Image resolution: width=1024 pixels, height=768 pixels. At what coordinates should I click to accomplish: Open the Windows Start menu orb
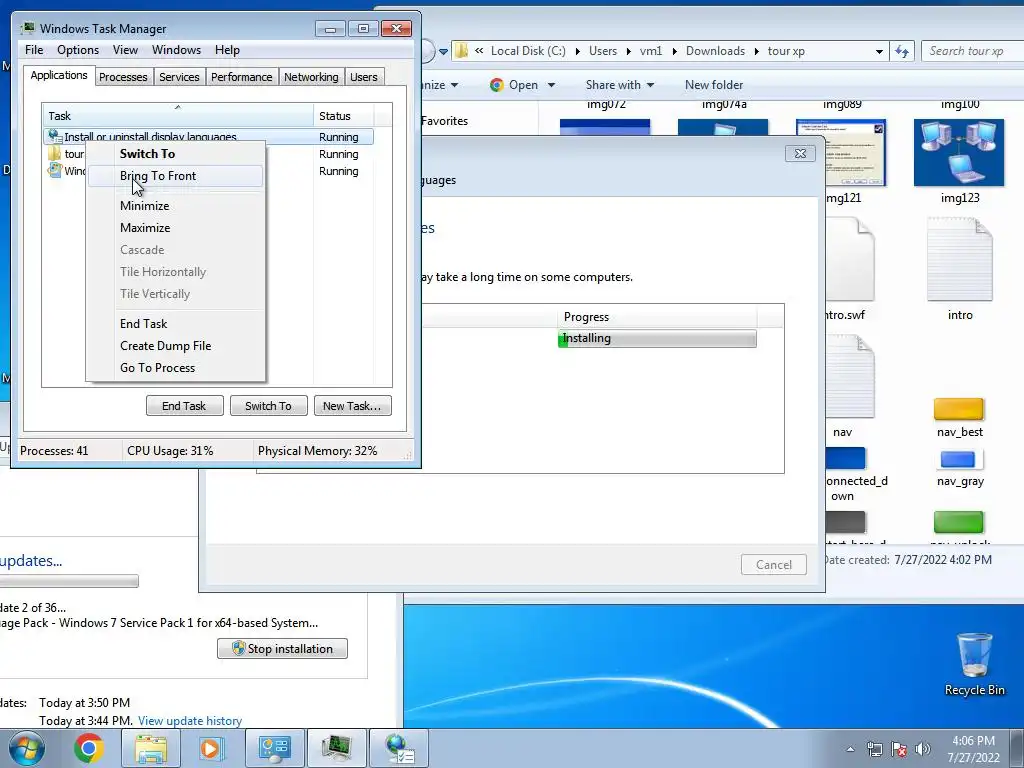27,748
